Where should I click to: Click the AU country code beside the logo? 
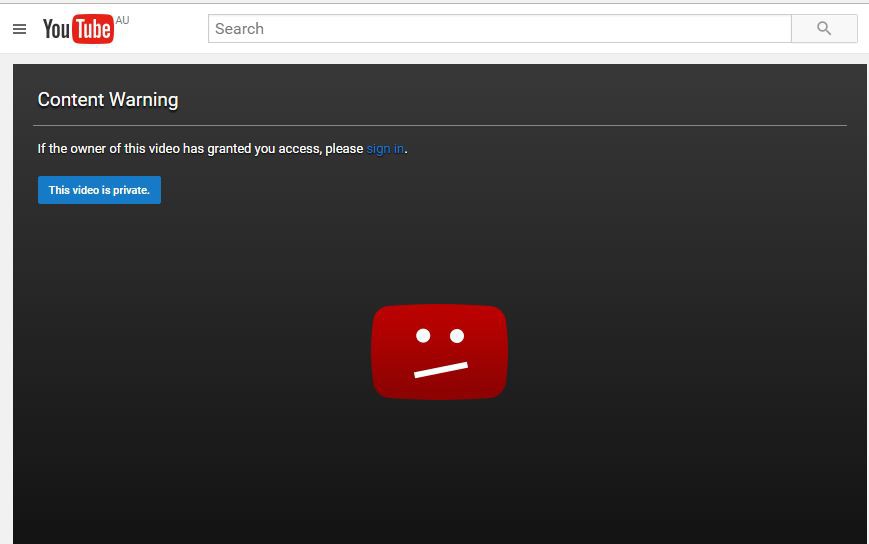click(122, 20)
